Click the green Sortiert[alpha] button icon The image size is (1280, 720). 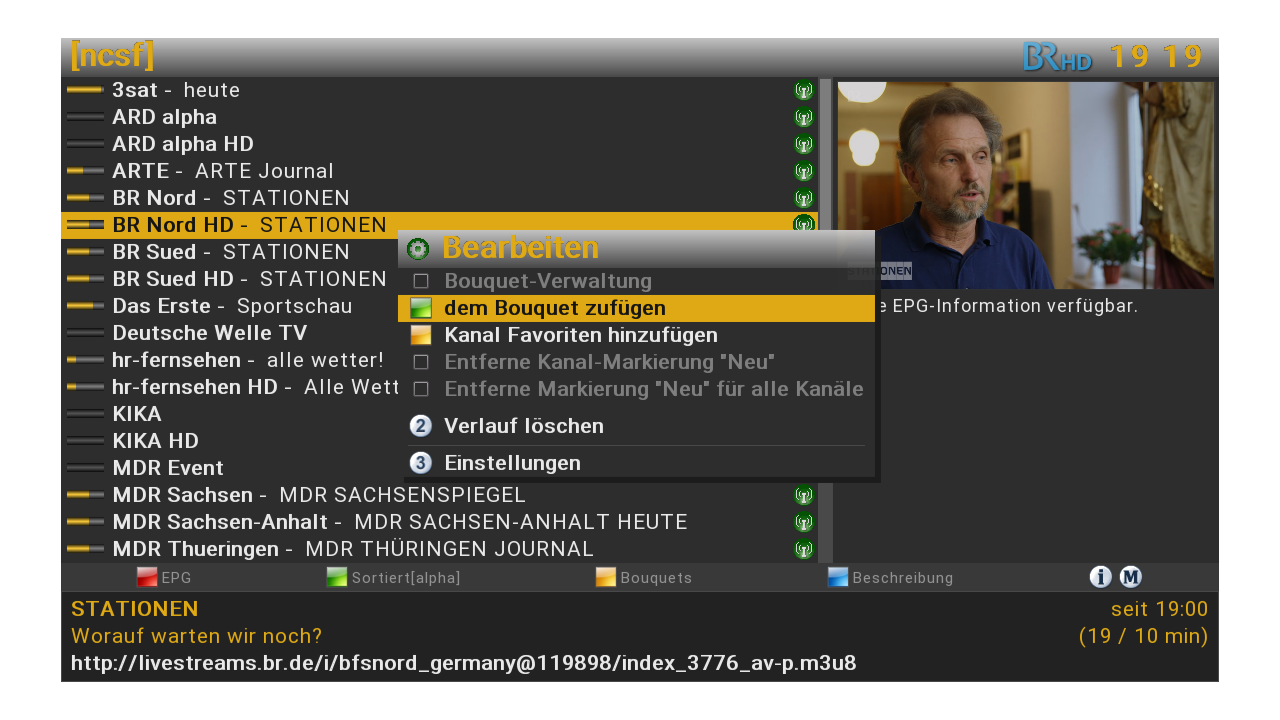tap(337, 577)
